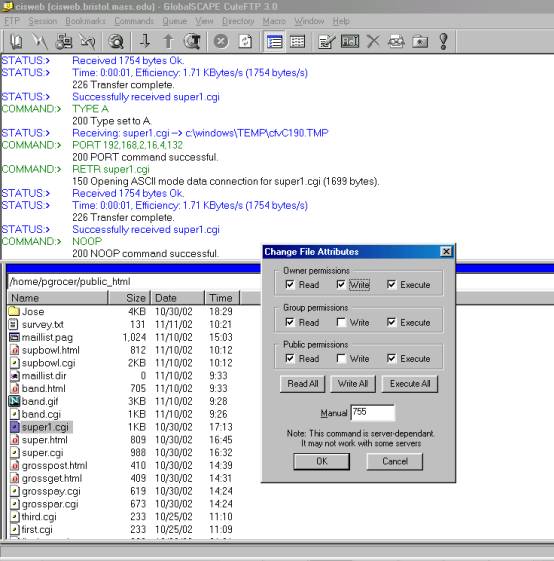The height and width of the screenshot is (561, 554).
Task: Sort files by the Time column header
Action: 222,298
